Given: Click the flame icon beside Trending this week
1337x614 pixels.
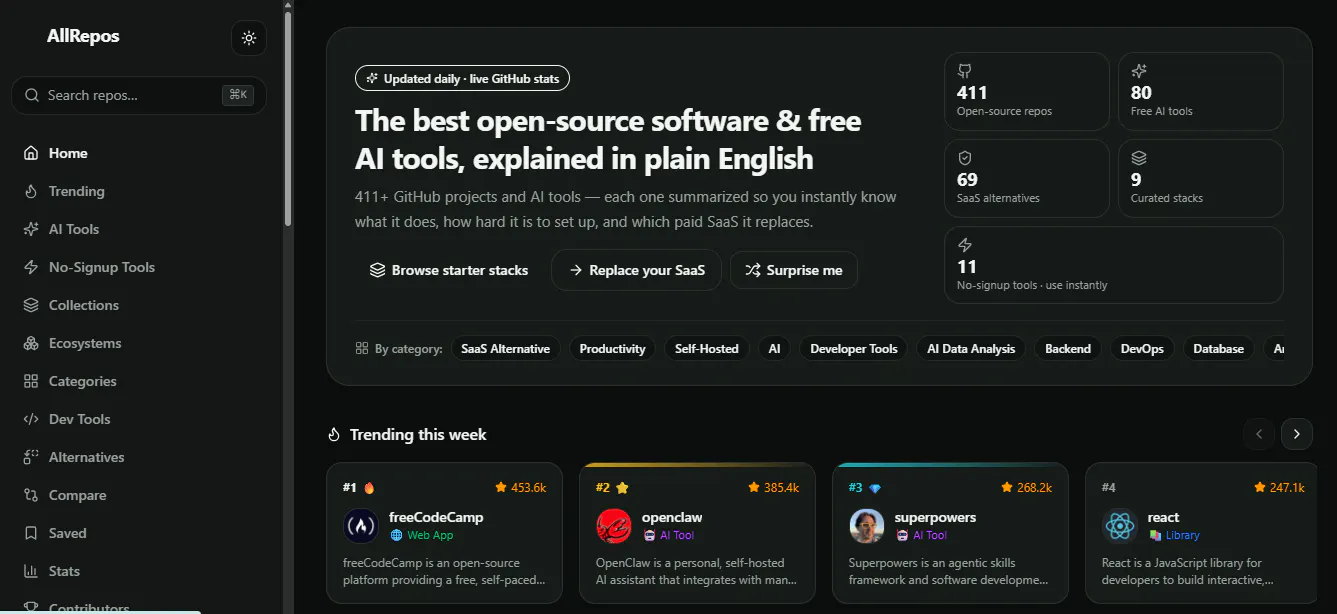Looking at the screenshot, I should click(x=335, y=435).
